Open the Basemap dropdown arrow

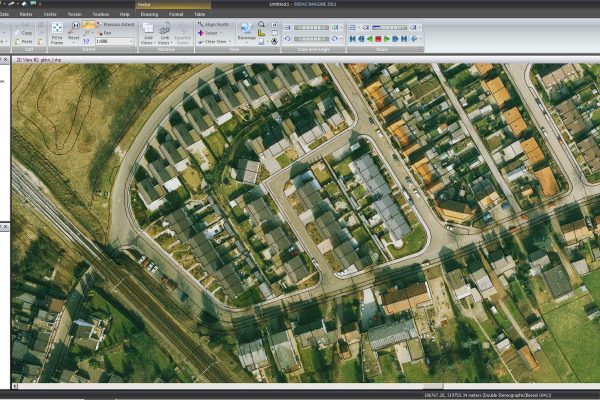[246, 42]
